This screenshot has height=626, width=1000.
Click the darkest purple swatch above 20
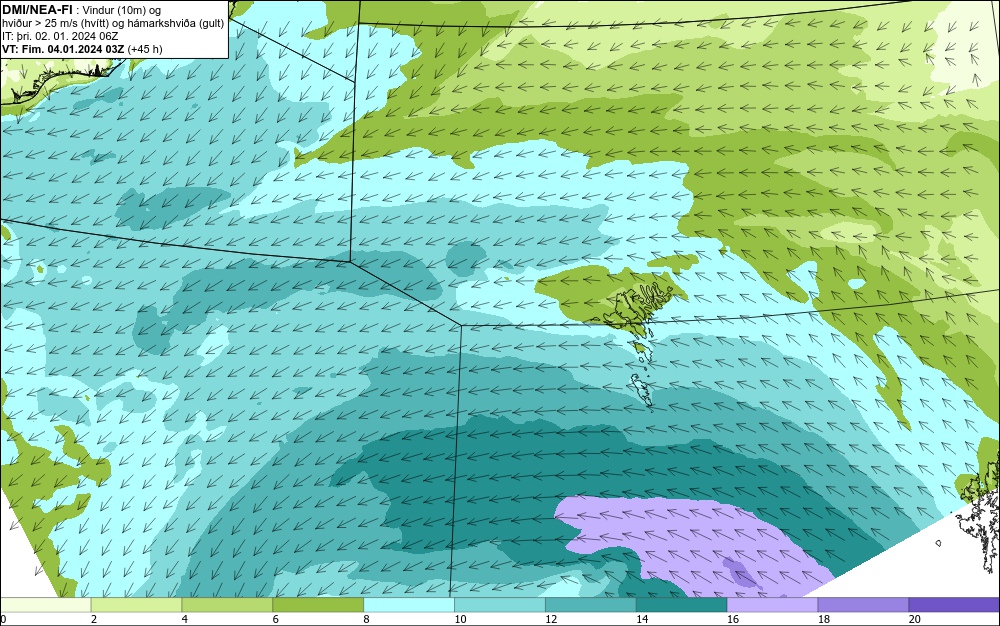pyautogui.click(x=954, y=605)
